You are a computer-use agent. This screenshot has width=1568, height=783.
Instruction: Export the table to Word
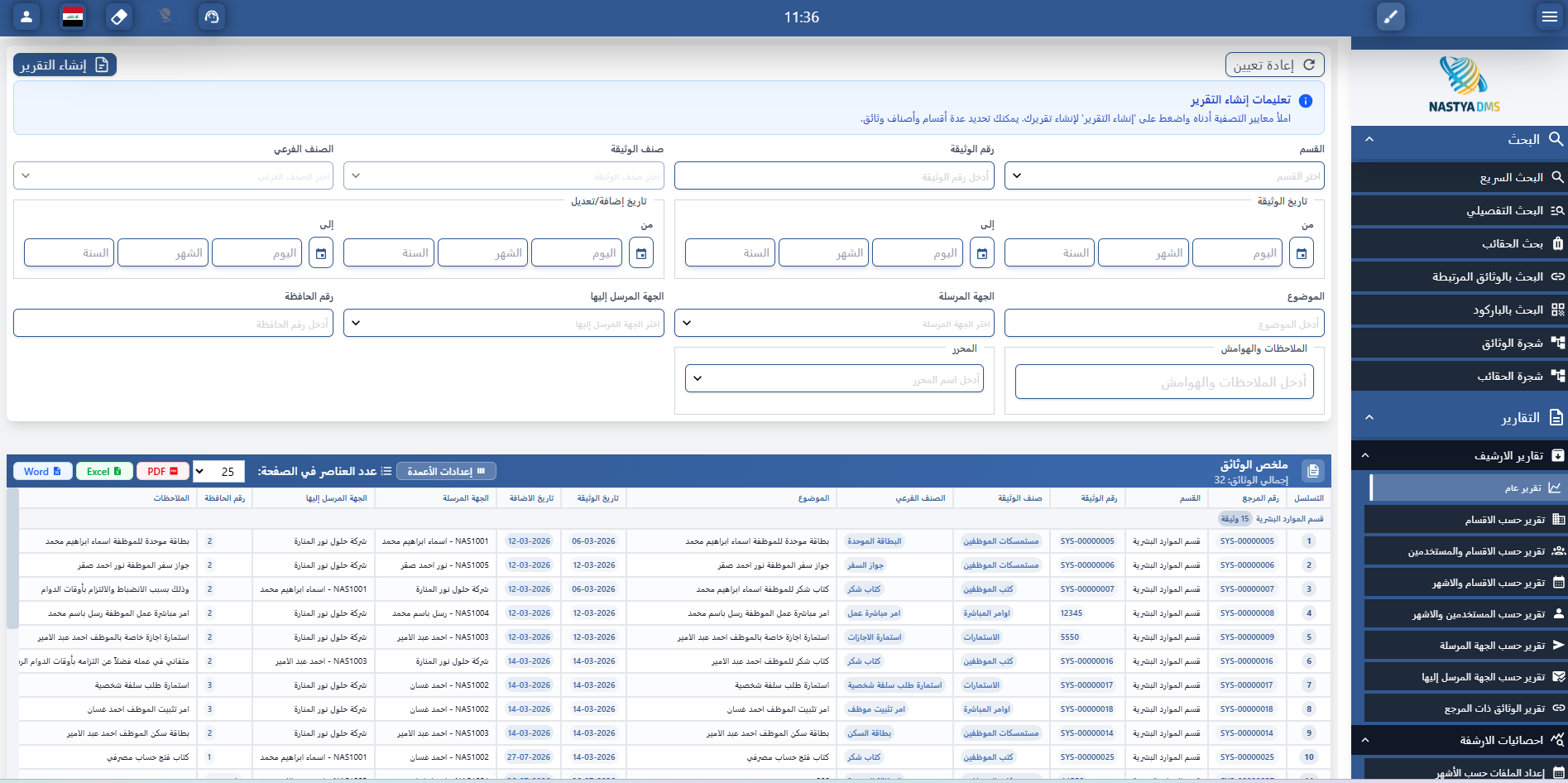(x=42, y=472)
